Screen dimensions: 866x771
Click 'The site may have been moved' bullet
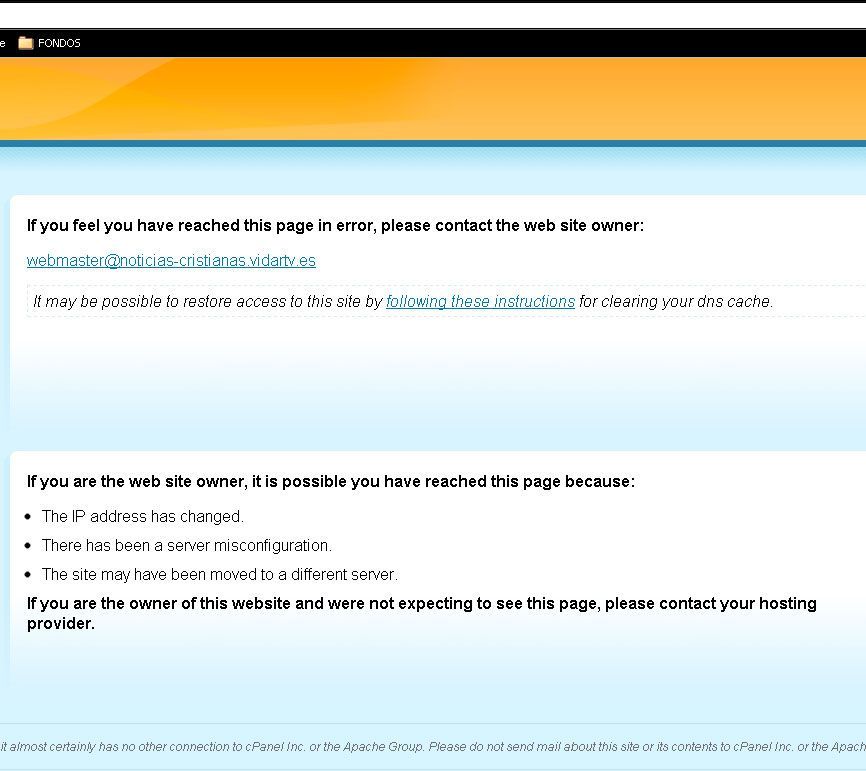(220, 574)
